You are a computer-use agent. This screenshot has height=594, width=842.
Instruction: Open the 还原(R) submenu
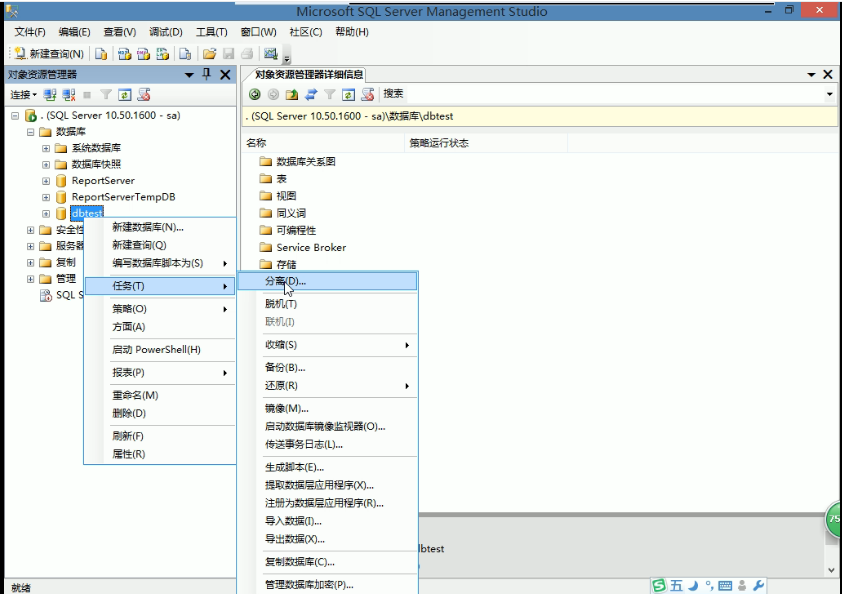point(327,386)
